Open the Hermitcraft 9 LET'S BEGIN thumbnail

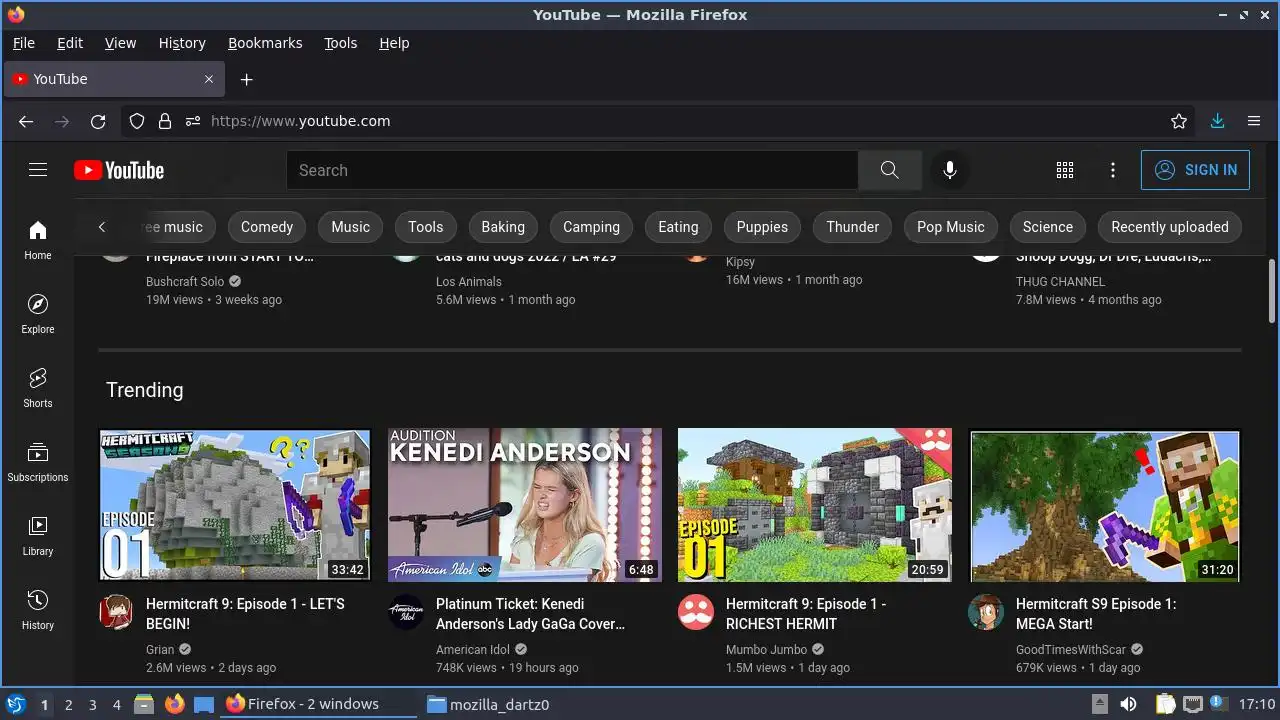pyautogui.click(x=235, y=505)
